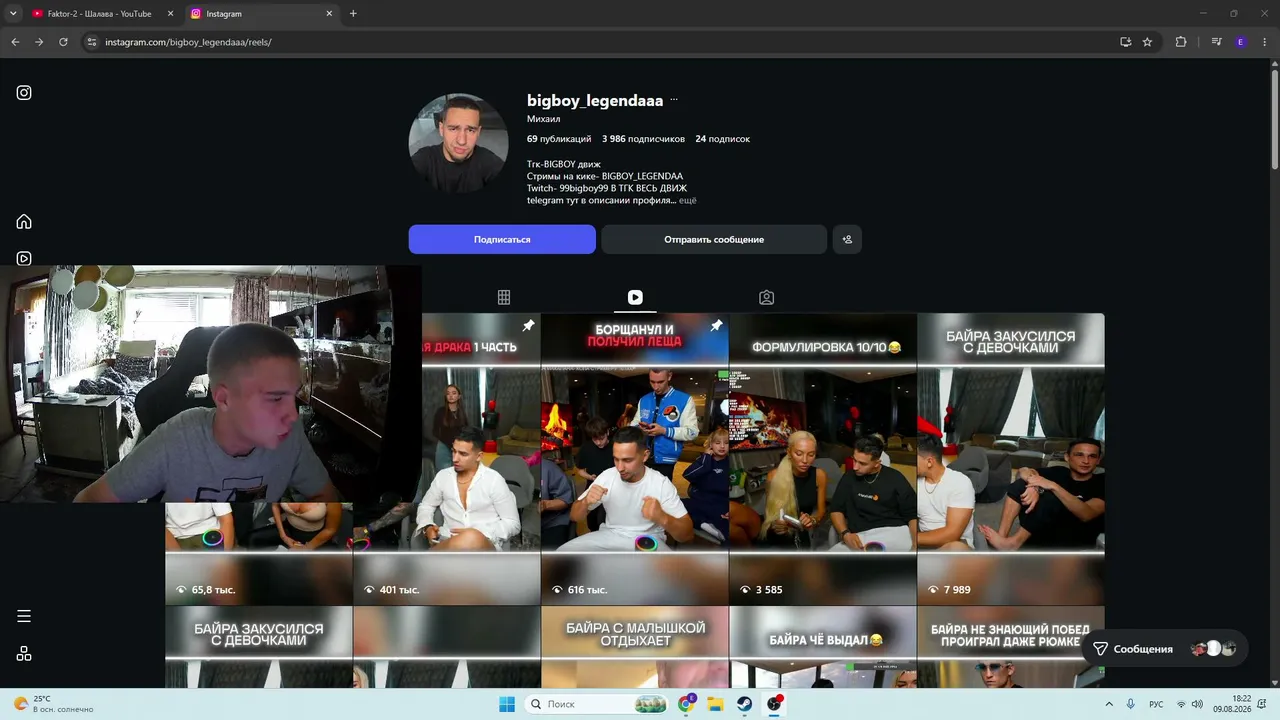Go forward in browser history
The height and width of the screenshot is (720, 1280).
point(39,42)
